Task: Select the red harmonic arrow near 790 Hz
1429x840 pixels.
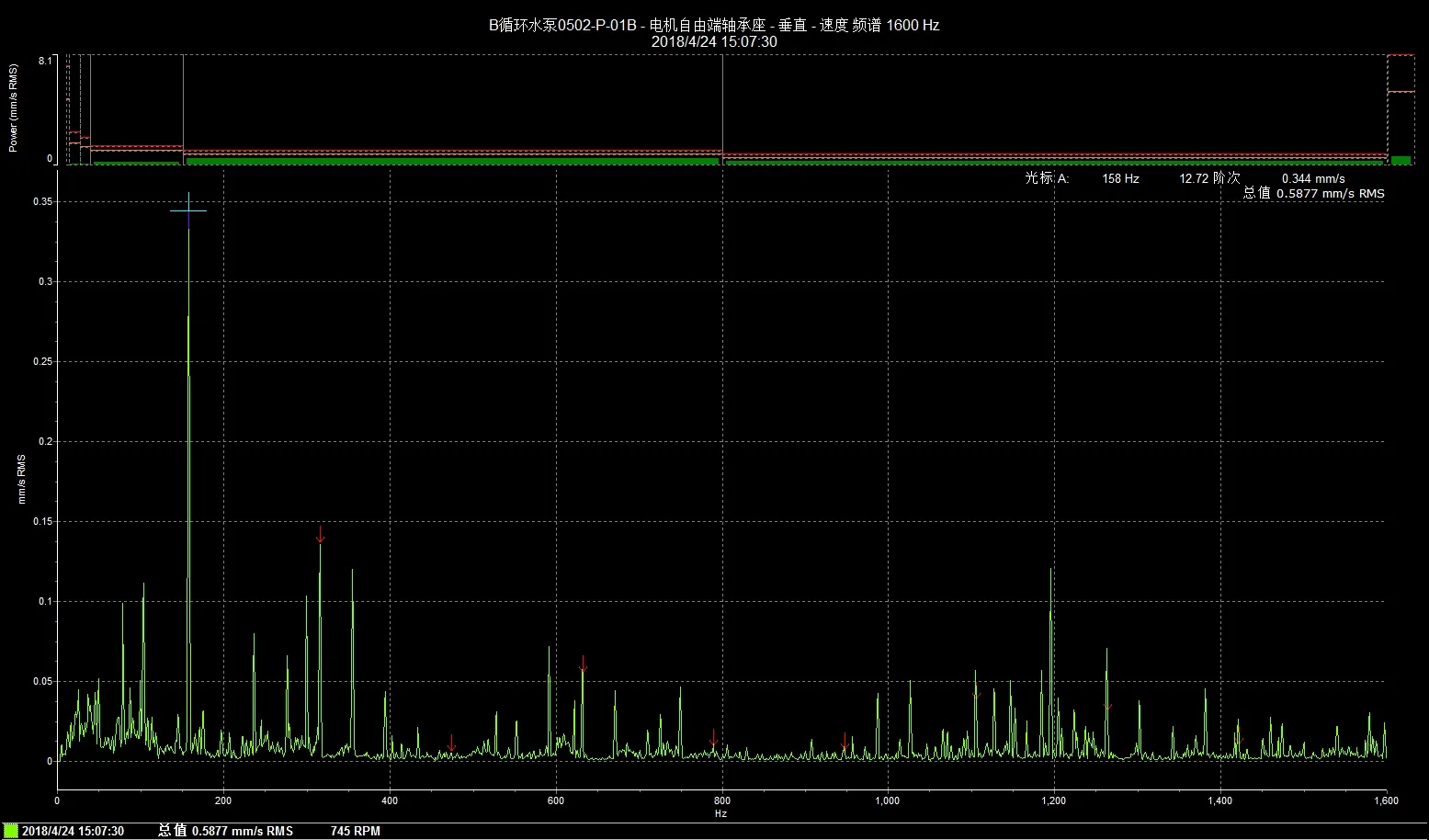Action: 713,737
